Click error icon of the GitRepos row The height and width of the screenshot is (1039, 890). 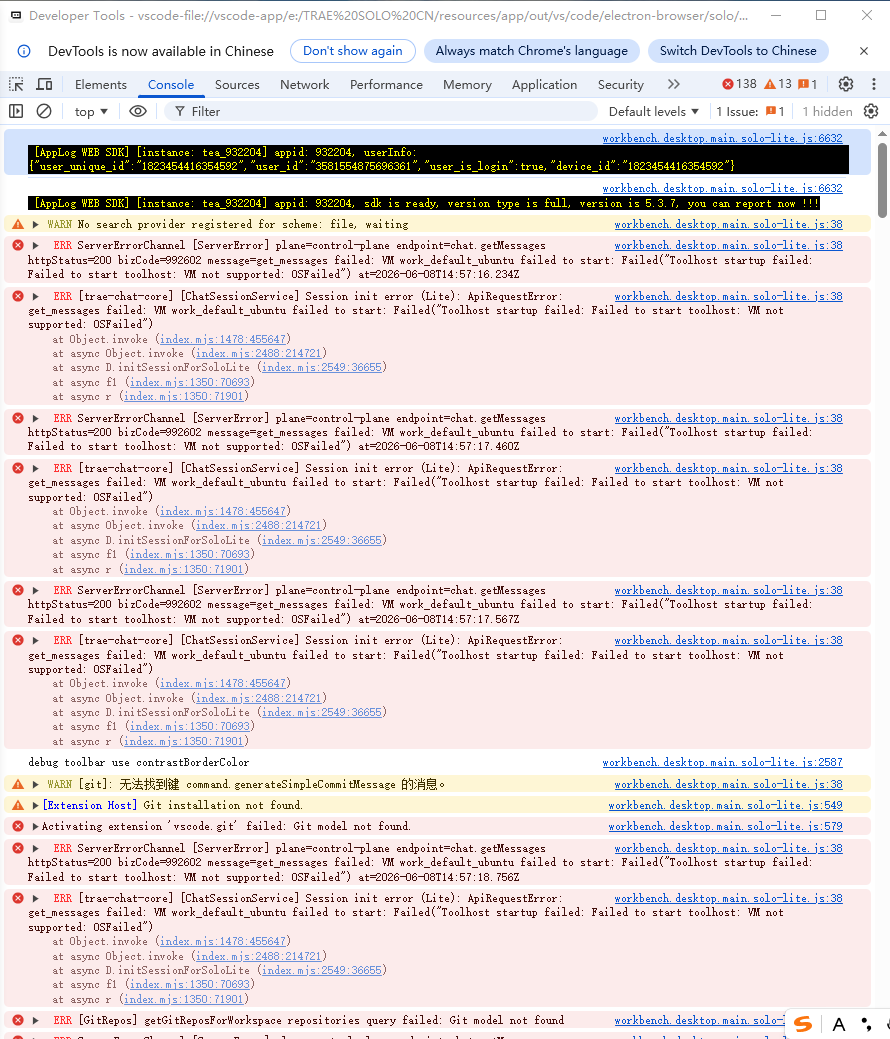click(x=18, y=1020)
